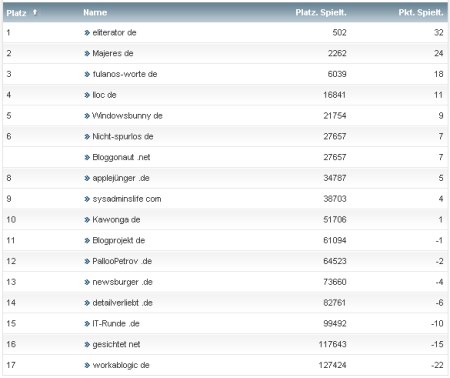Open the lloc de link
The height and width of the screenshot is (378, 450).
(x=104, y=95)
